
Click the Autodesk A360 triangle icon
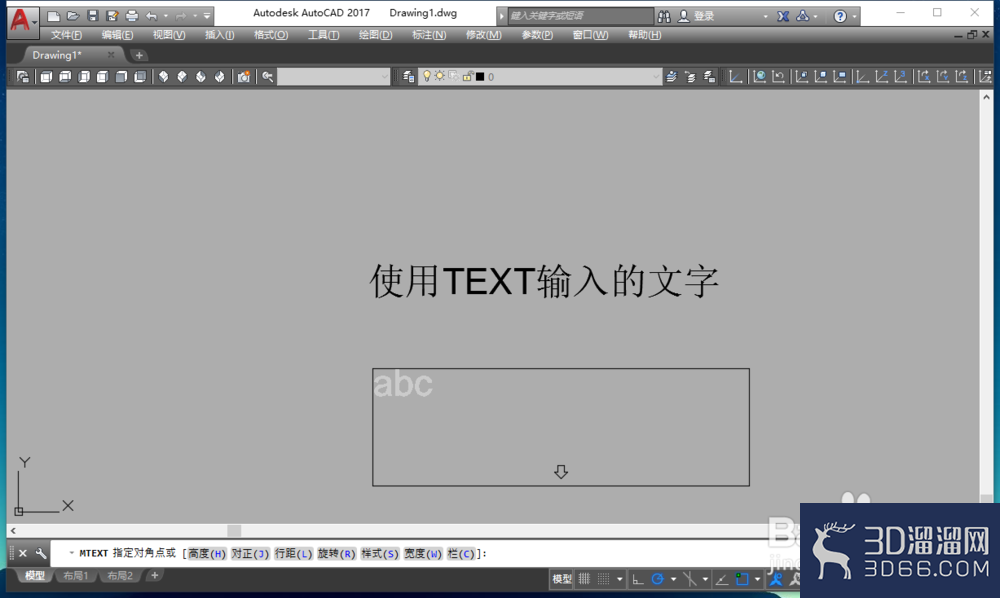(803, 16)
